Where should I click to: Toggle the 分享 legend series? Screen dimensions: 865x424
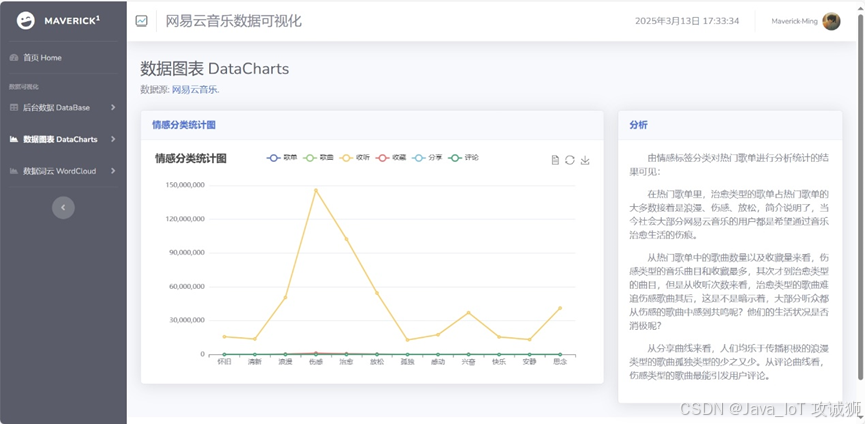428,158
